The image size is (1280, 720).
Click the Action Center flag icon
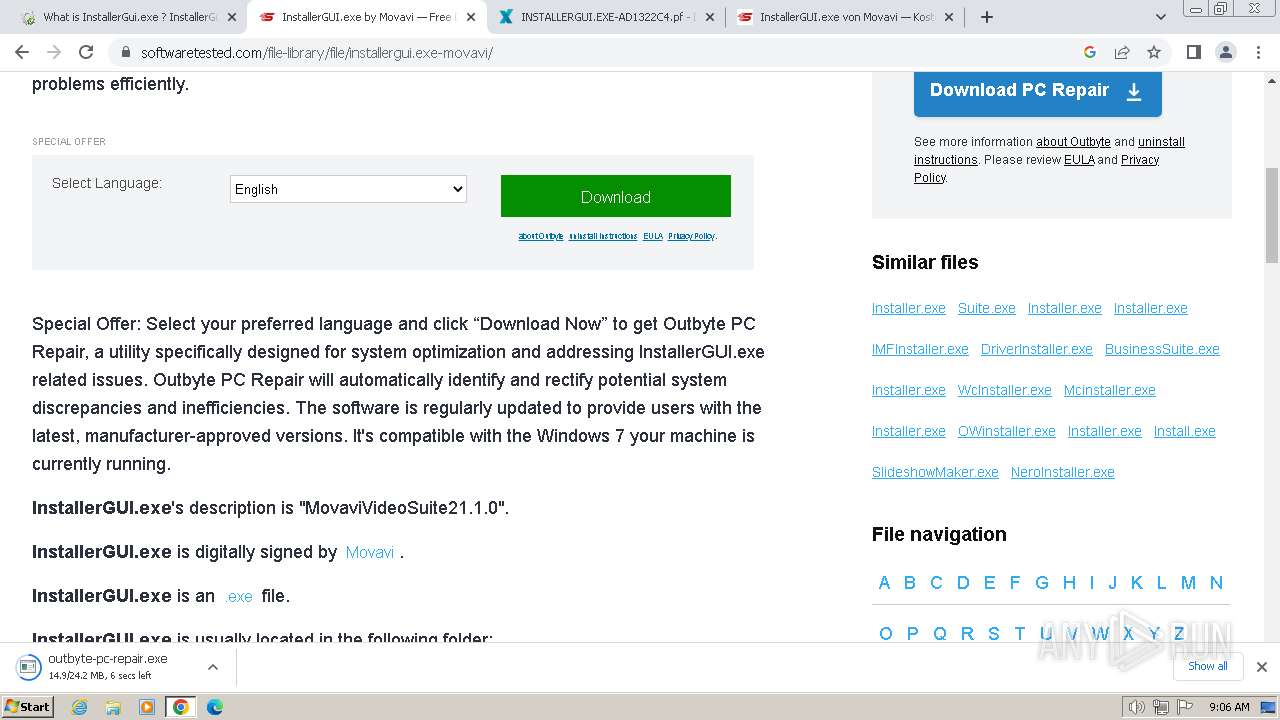pos(1184,707)
